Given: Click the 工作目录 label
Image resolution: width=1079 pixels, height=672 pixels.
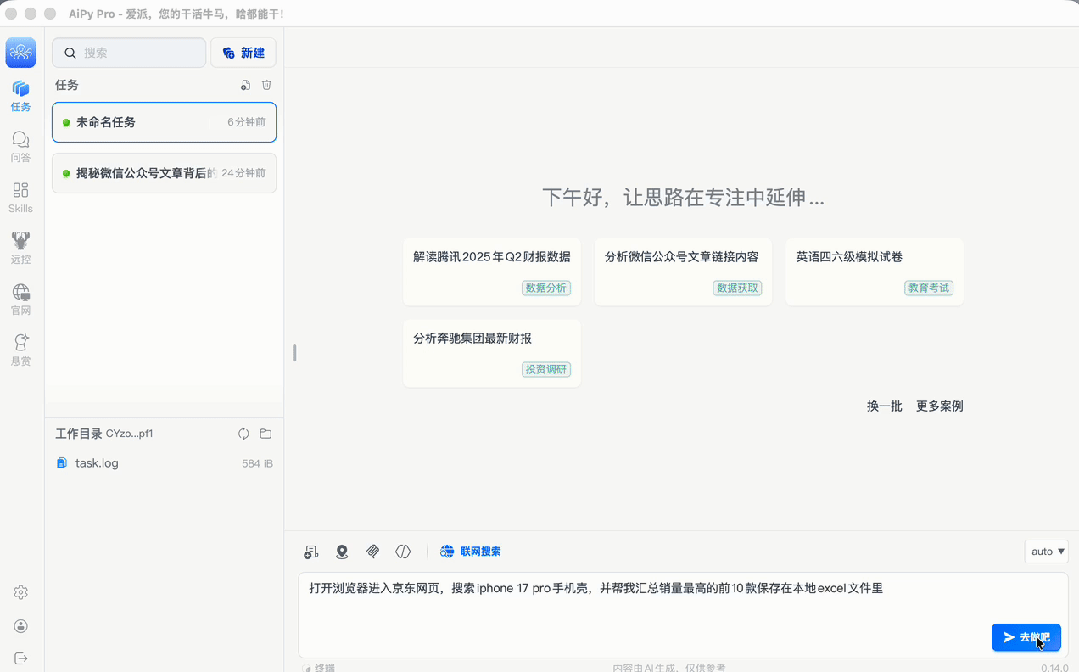Looking at the screenshot, I should point(78,433).
